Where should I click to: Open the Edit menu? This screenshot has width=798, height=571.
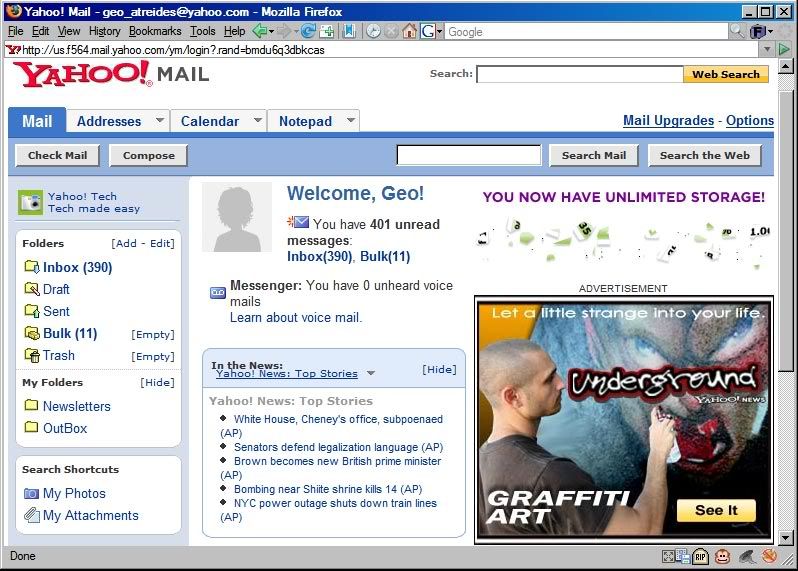(40, 31)
